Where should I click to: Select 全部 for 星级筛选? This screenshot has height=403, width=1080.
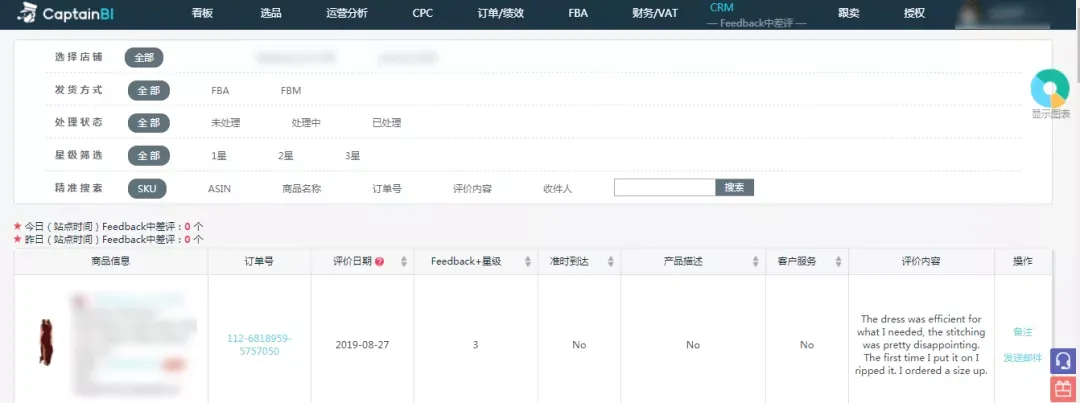coord(149,155)
